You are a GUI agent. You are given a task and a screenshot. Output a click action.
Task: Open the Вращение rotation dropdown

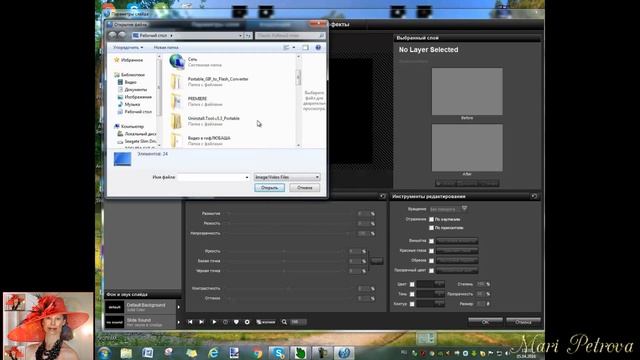point(448,209)
